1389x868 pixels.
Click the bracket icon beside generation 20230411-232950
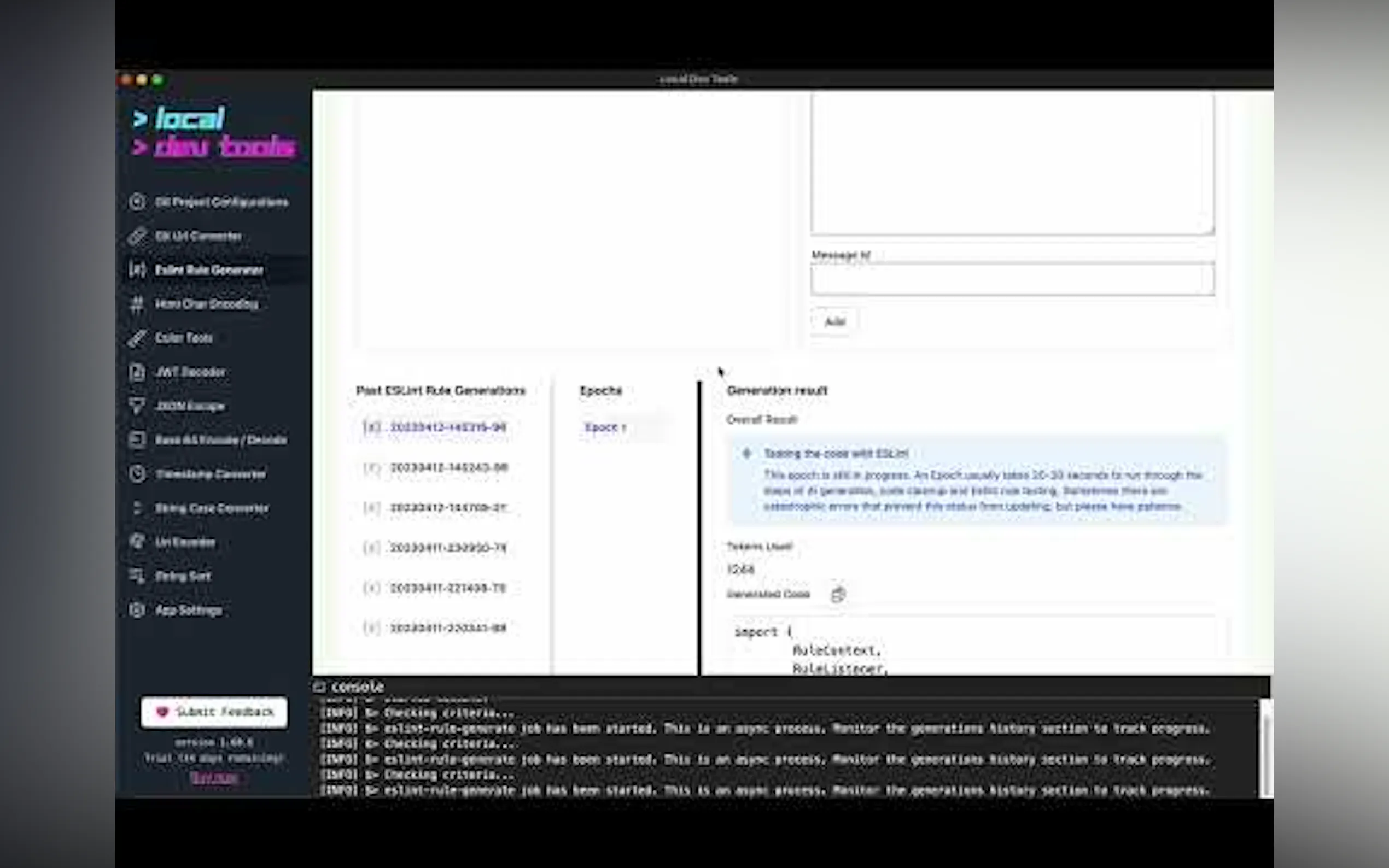pos(371,548)
